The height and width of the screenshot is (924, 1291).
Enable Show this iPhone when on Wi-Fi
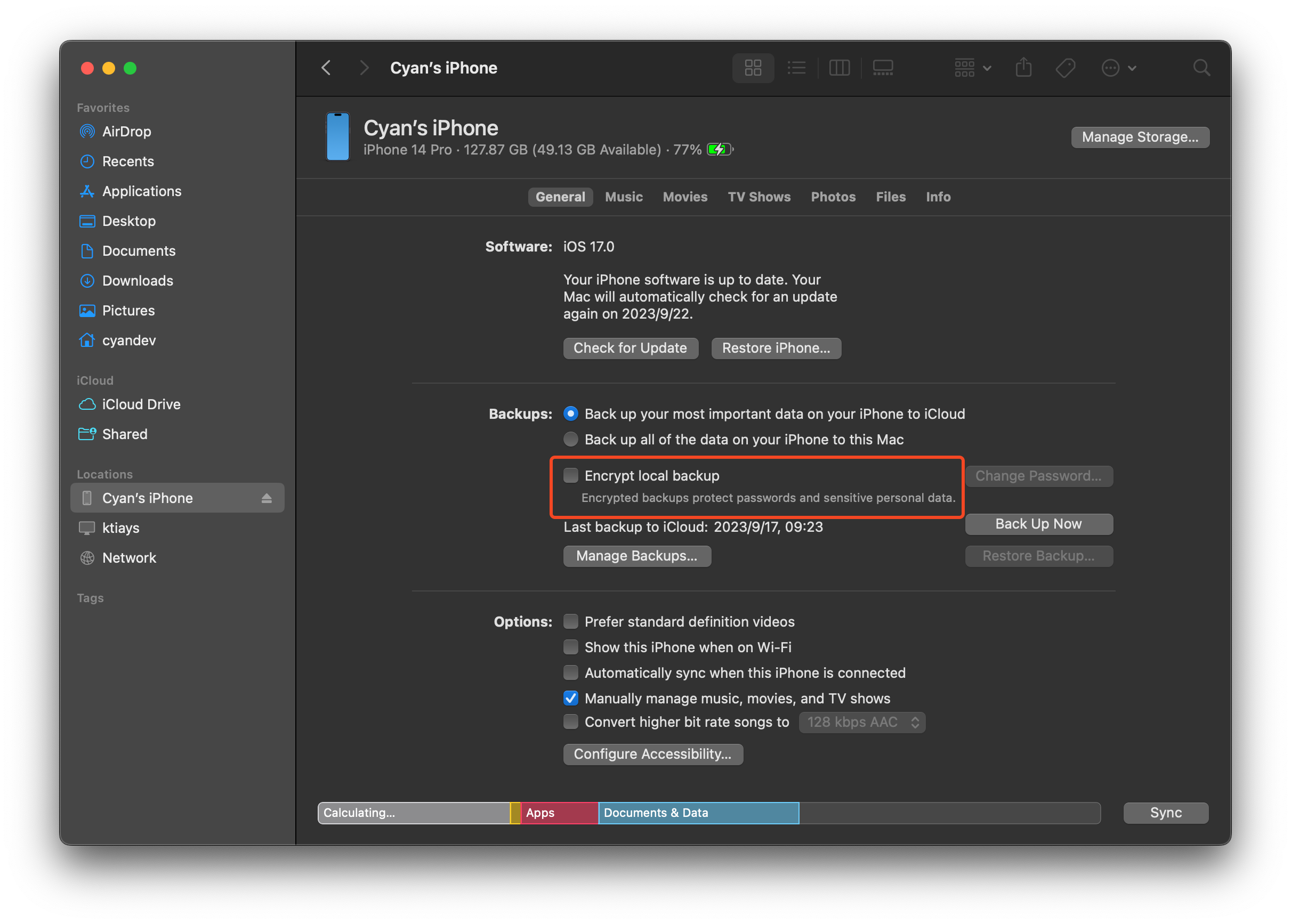coord(571,647)
